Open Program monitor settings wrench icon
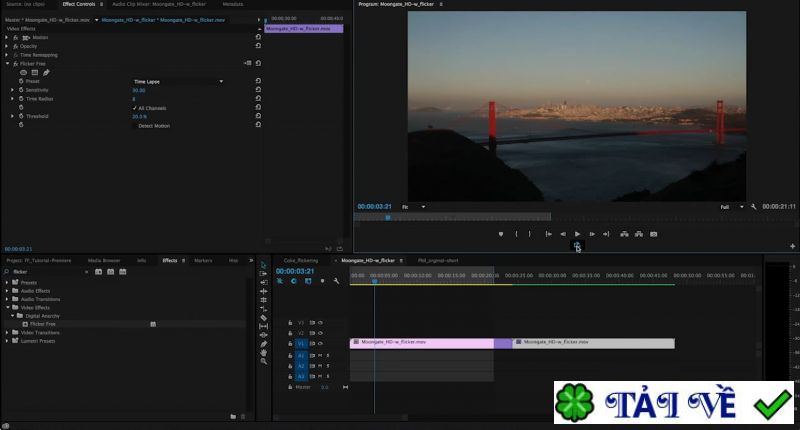The image size is (800, 430). [753, 206]
